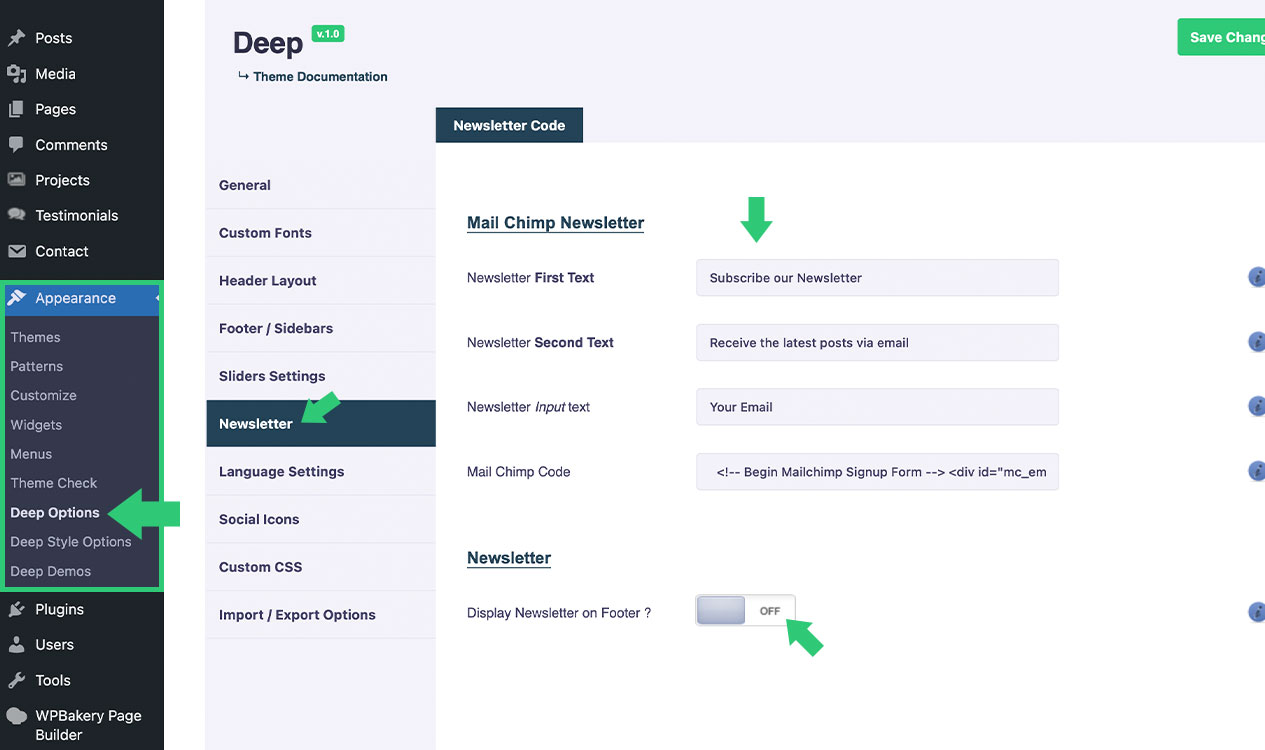
Task: Click the Media icon in admin sidebar
Action: click(x=16, y=74)
